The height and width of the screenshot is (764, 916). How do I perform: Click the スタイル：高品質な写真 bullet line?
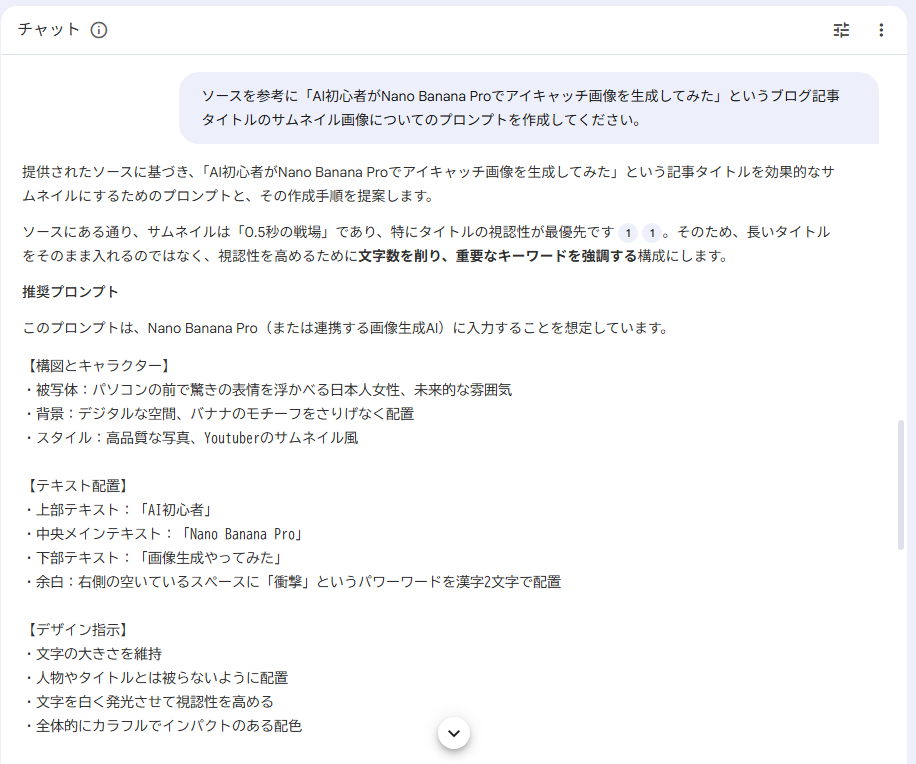pyautogui.click(x=190, y=437)
